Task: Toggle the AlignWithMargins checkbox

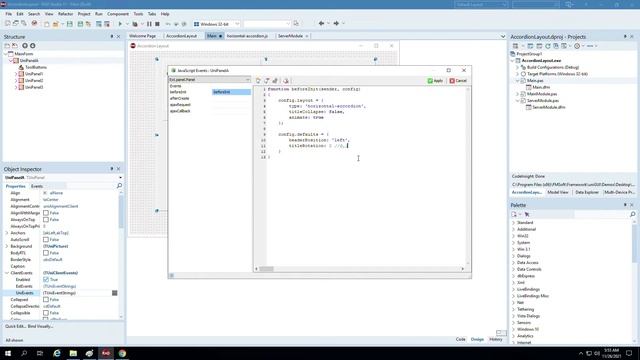Action: (46, 213)
